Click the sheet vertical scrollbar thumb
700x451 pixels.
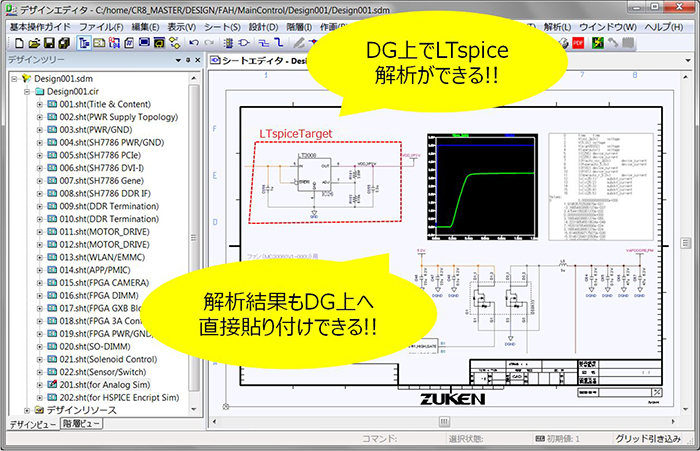[x=686, y=243]
